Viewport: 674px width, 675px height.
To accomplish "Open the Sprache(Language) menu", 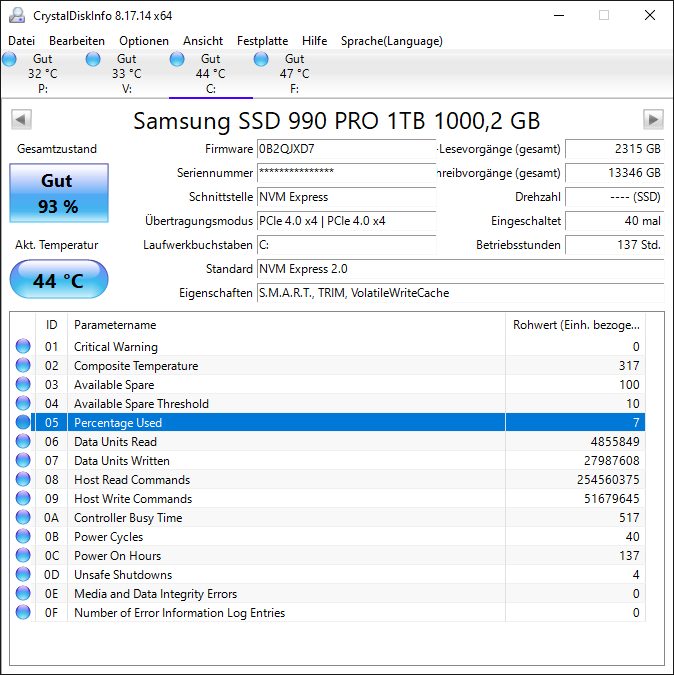I will tap(392, 41).
